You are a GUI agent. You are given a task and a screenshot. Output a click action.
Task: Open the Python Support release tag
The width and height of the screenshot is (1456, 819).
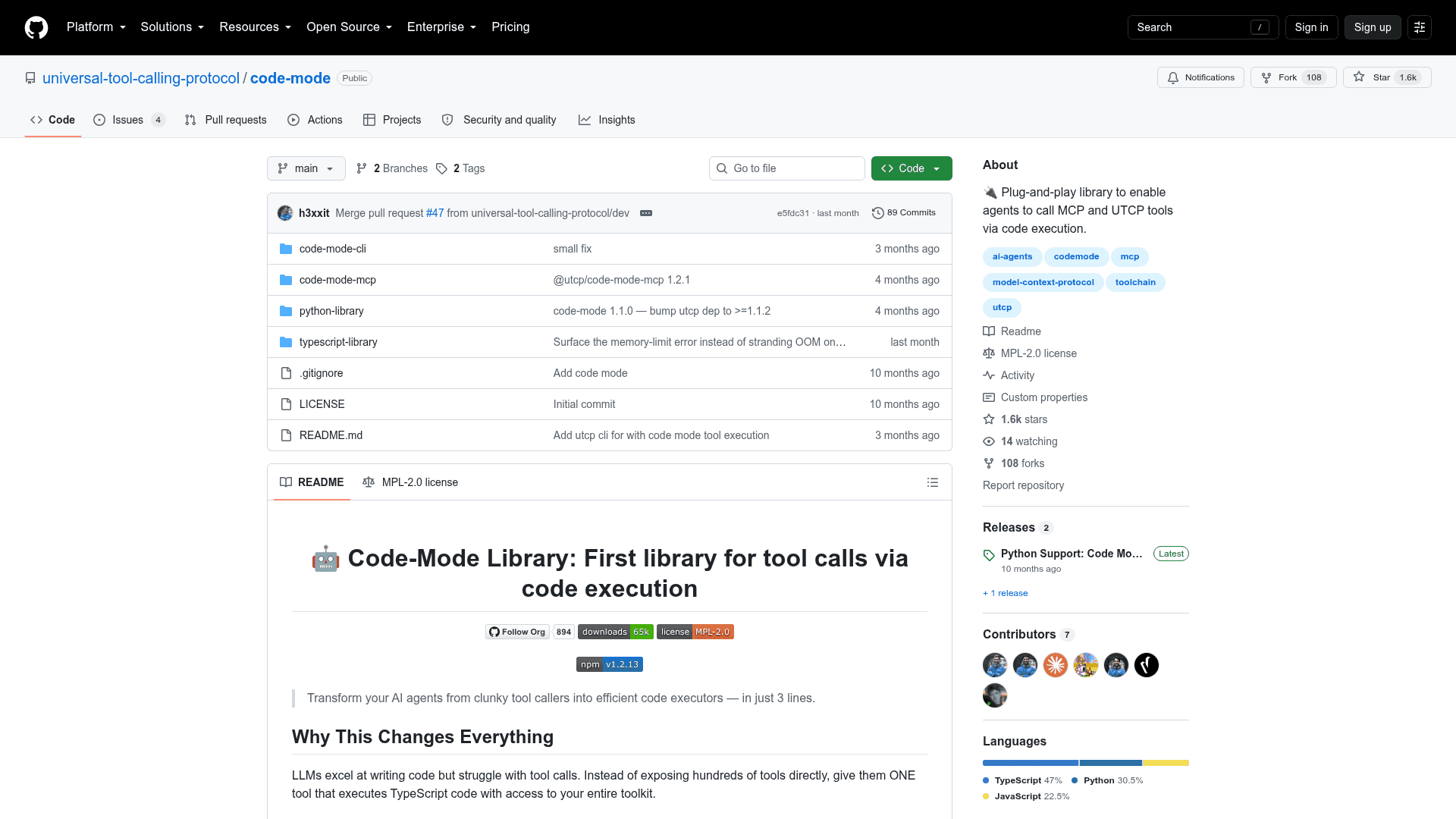(x=1071, y=554)
